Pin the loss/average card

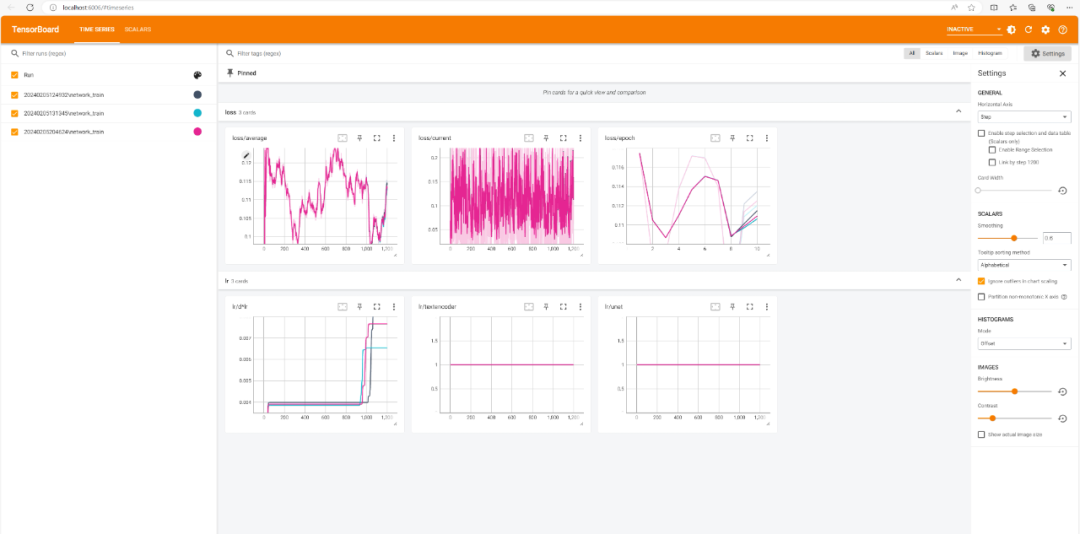pos(360,138)
